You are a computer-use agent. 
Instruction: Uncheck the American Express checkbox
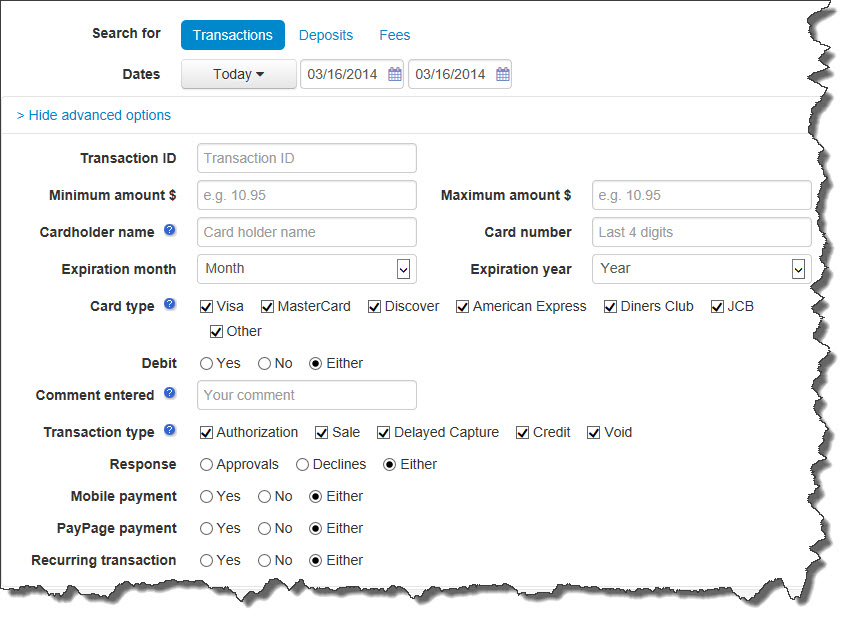[x=463, y=307]
